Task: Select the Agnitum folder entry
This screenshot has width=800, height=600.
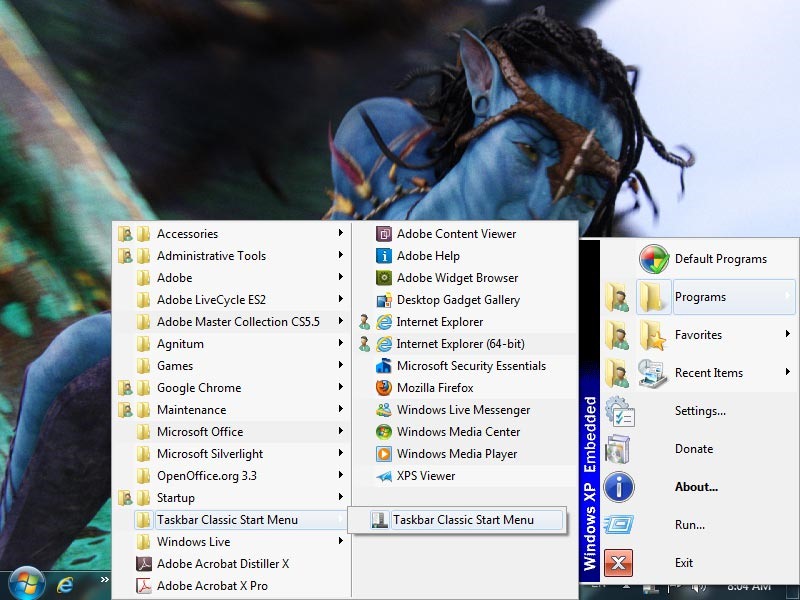Action: click(x=232, y=344)
